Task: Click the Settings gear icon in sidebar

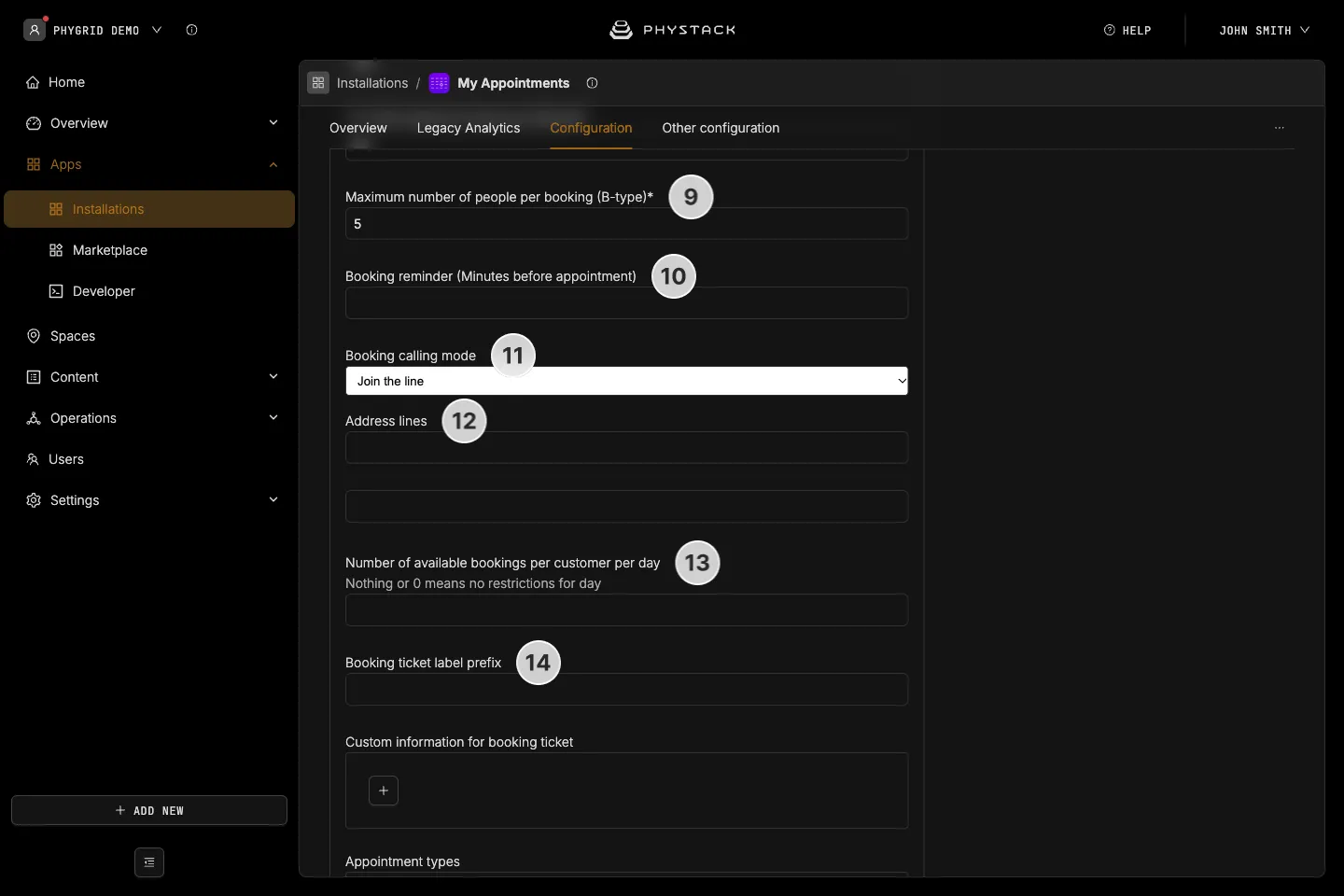Action: click(x=34, y=500)
